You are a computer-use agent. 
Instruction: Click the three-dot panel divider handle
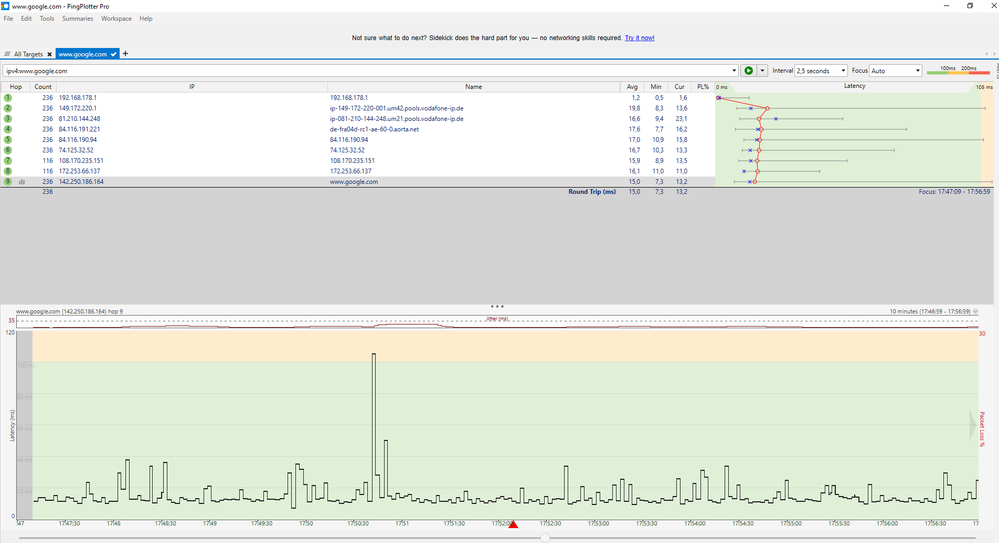(x=497, y=306)
